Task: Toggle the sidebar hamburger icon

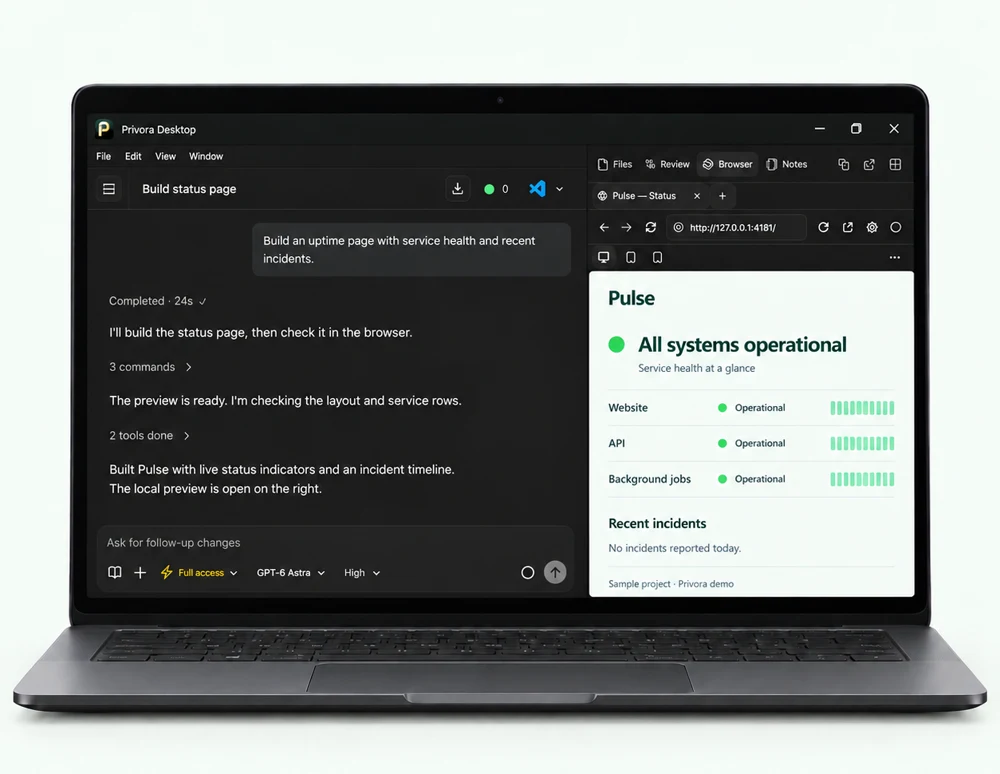Action: [x=109, y=189]
